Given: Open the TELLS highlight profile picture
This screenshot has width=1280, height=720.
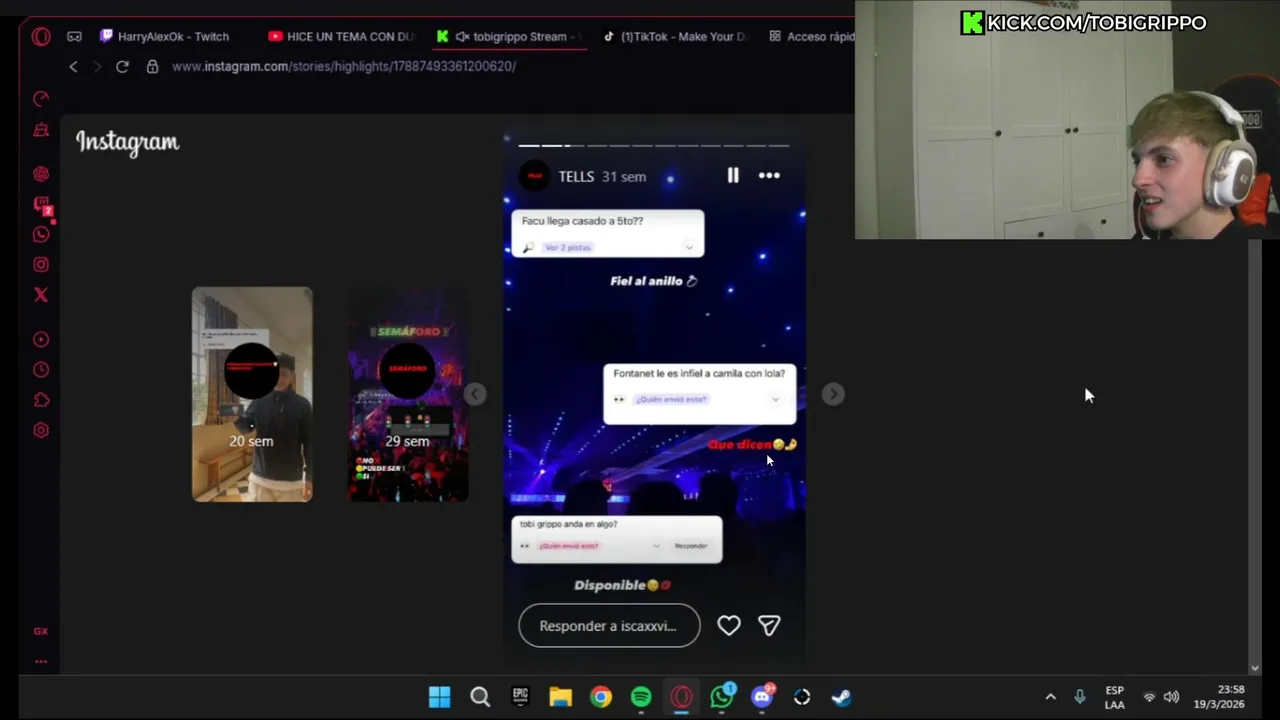Looking at the screenshot, I should pos(535,176).
